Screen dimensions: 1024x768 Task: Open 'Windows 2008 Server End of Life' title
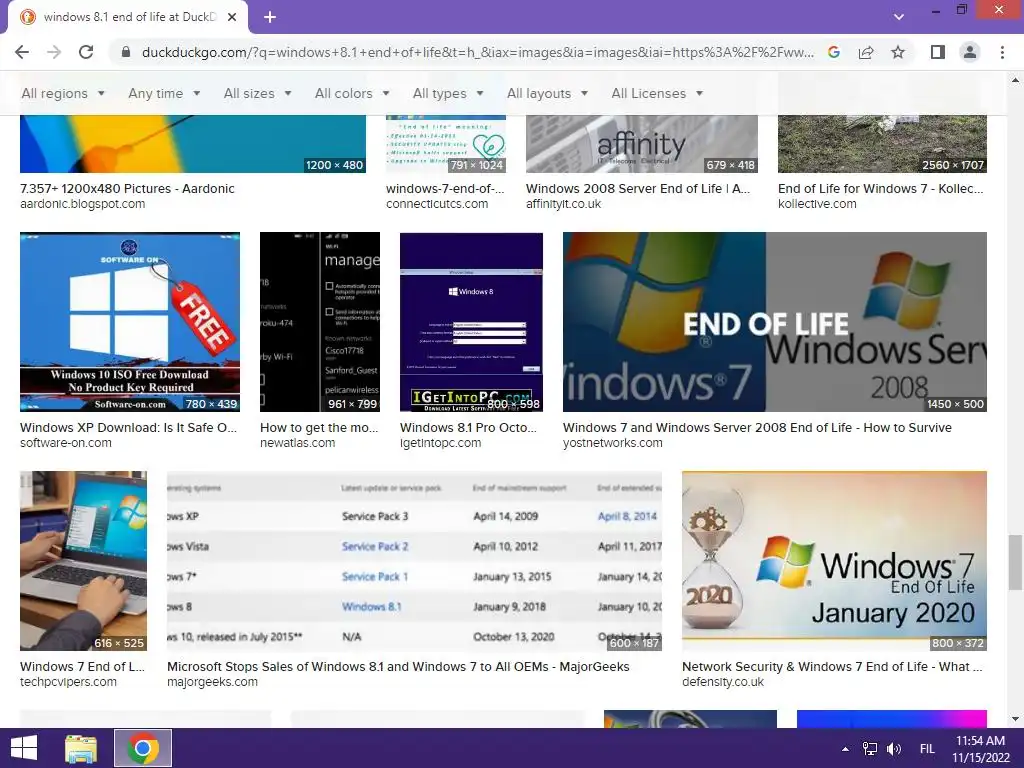pos(638,189)
